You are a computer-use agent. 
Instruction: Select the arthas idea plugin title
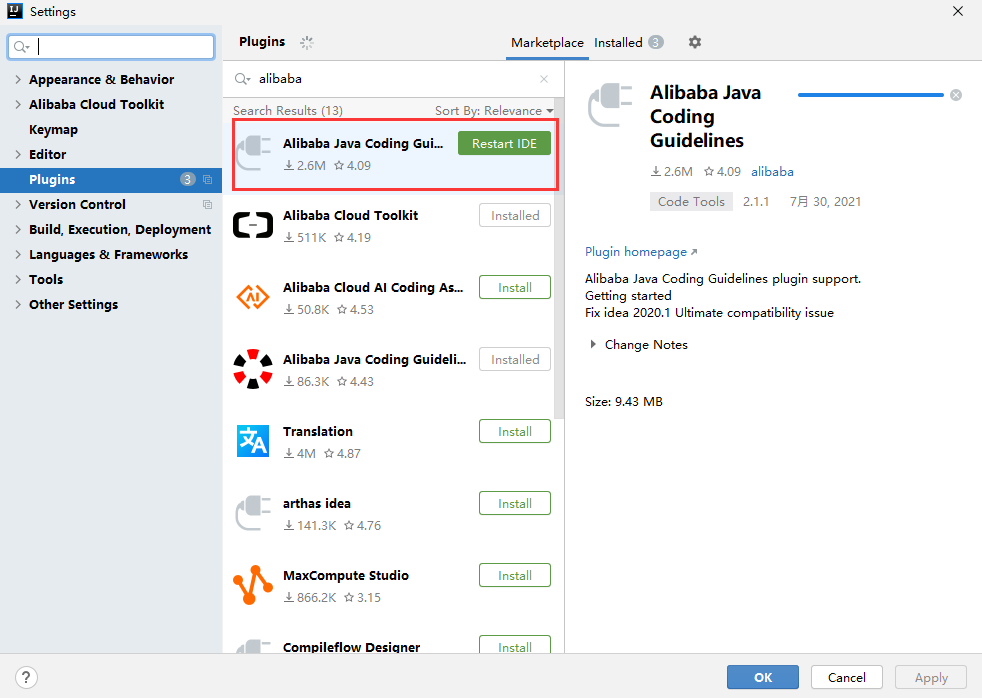click(317, 503)
